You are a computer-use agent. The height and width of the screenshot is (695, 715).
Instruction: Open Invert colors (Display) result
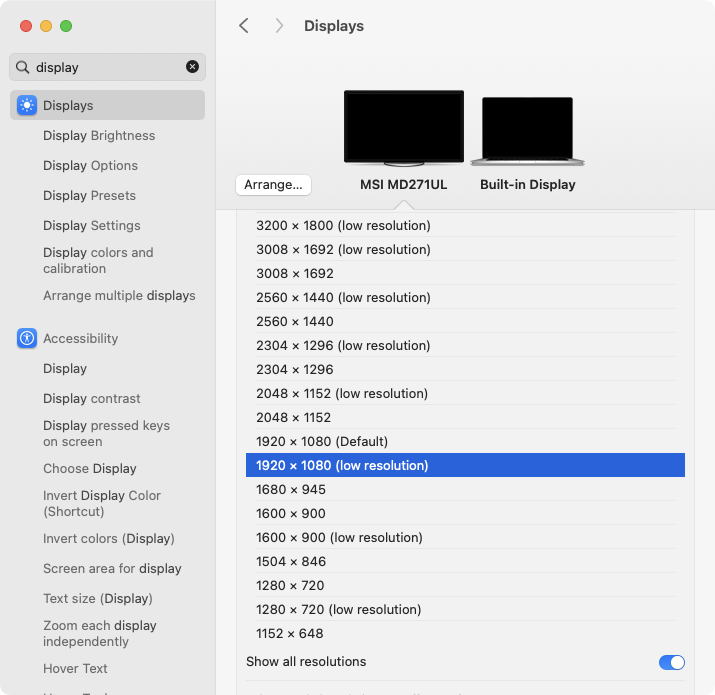coord(109,539)
